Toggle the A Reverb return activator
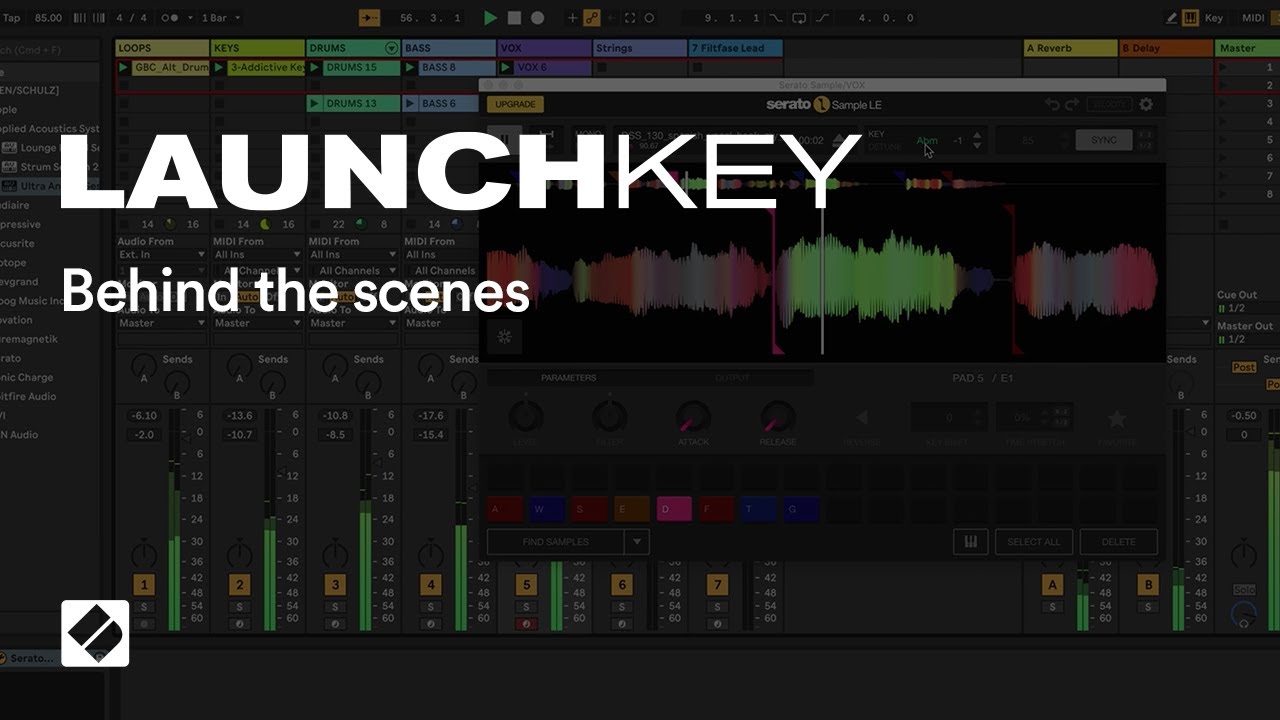The image size is (1280, 720). (x=1052, y=585)
